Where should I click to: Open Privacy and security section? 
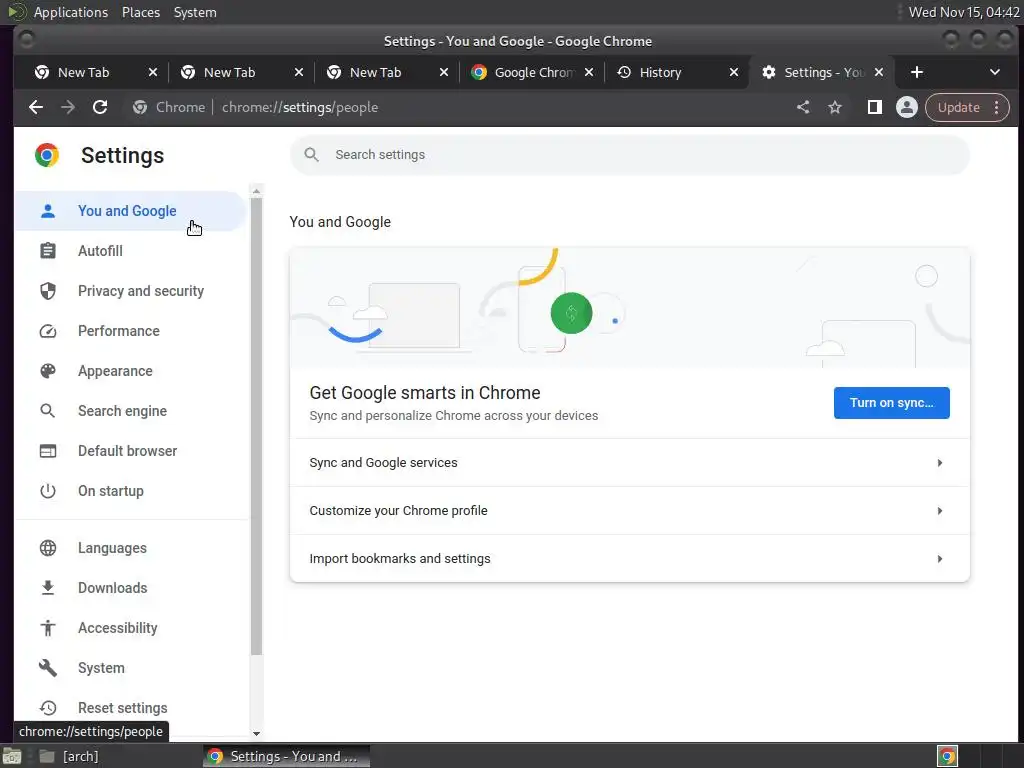[130, 291]
